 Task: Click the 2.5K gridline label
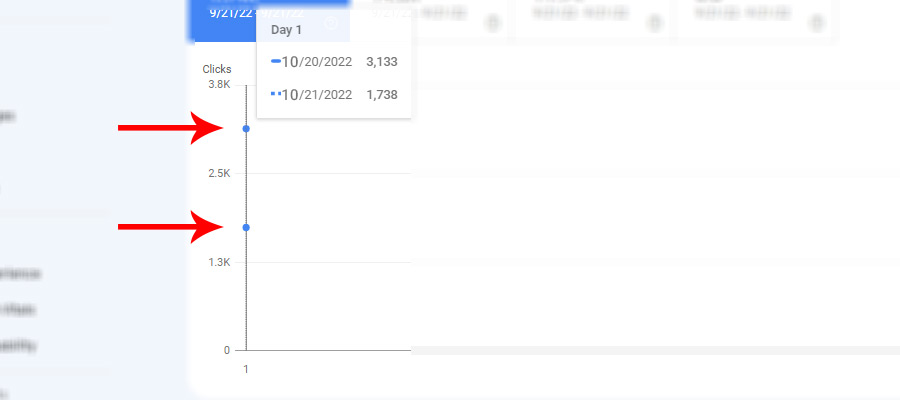point(219,173)
